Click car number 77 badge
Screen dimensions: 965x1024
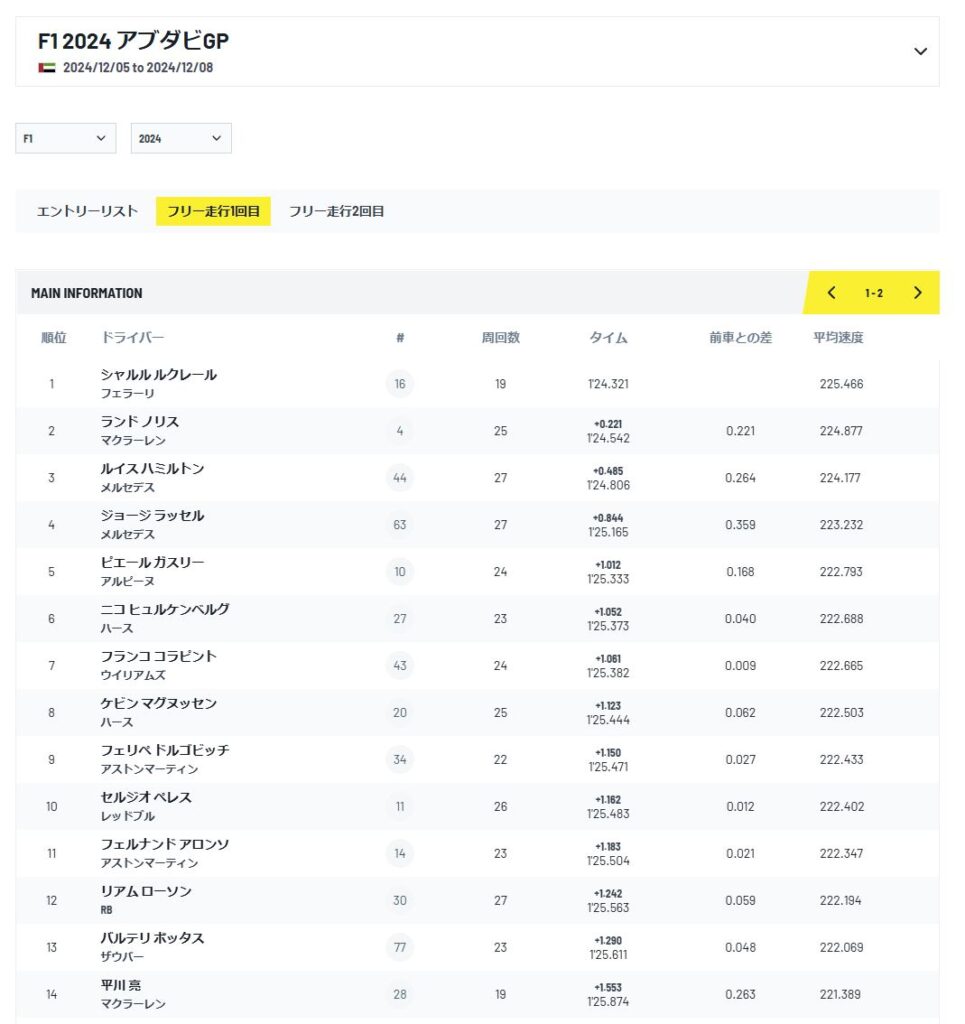[400, 948]
